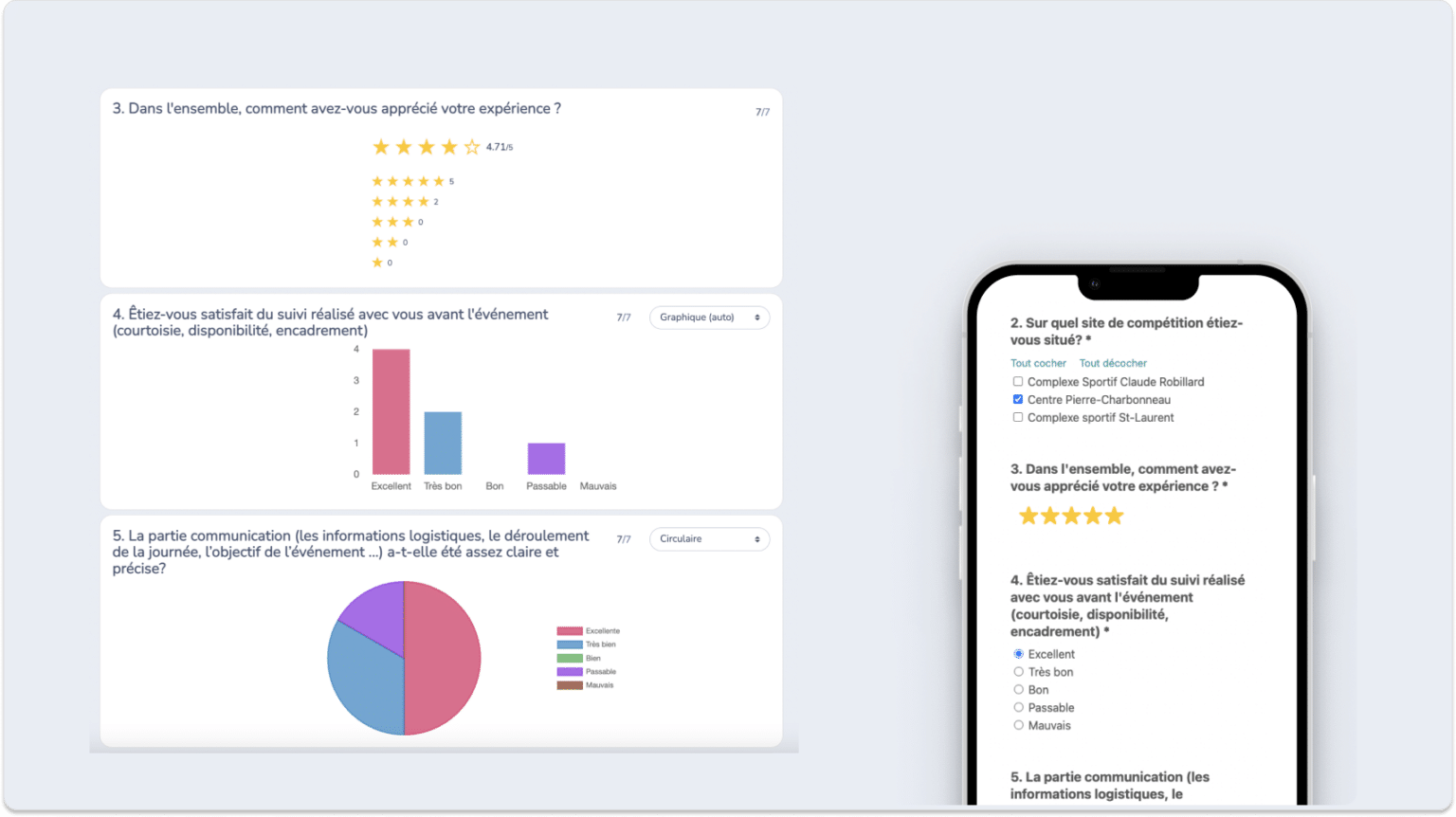Open the Circulaire chart type dropdown
This screenshot has height=817, width=1456.
click(709, 539)
